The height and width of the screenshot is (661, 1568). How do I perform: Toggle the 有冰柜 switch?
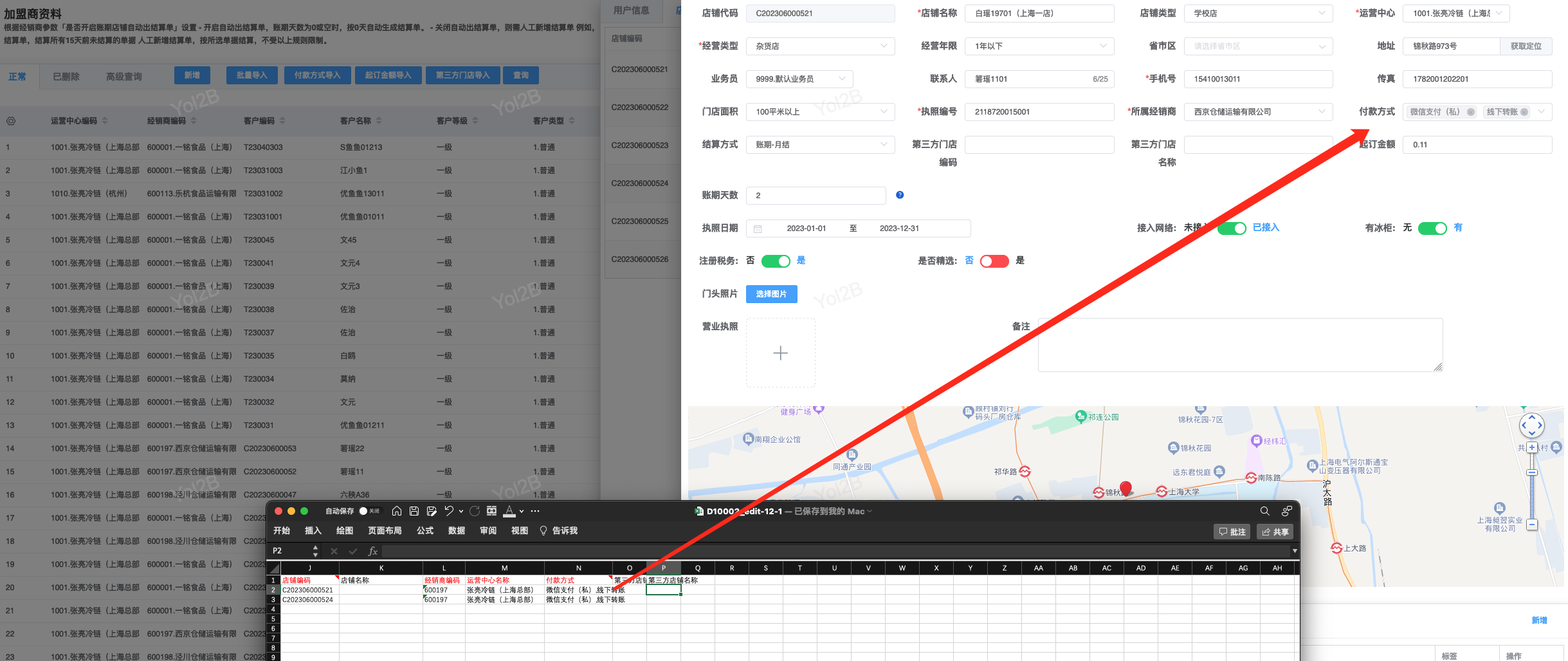(1432, 228)
